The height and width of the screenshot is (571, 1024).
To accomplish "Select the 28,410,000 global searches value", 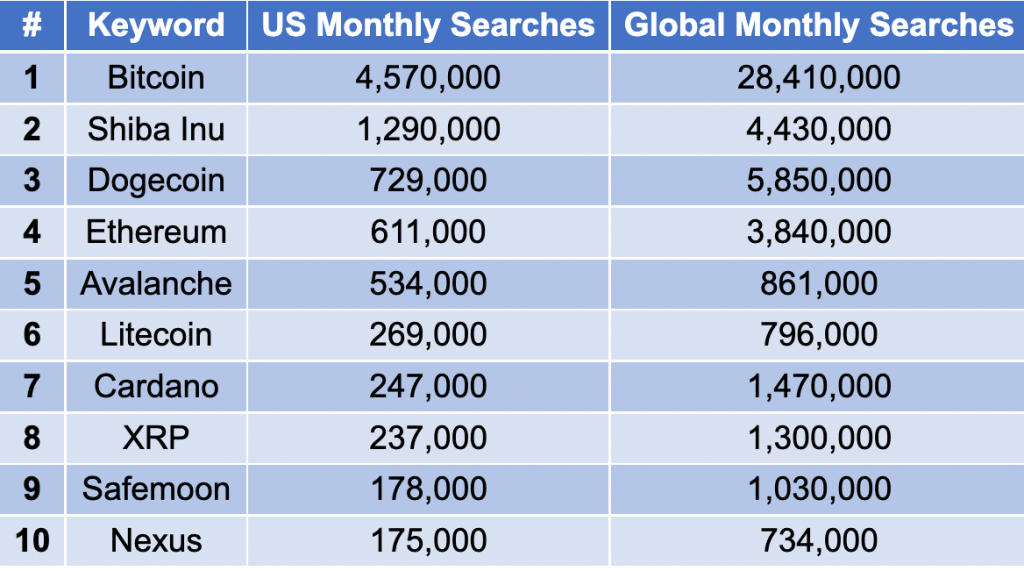I will (x=818, y=77).
